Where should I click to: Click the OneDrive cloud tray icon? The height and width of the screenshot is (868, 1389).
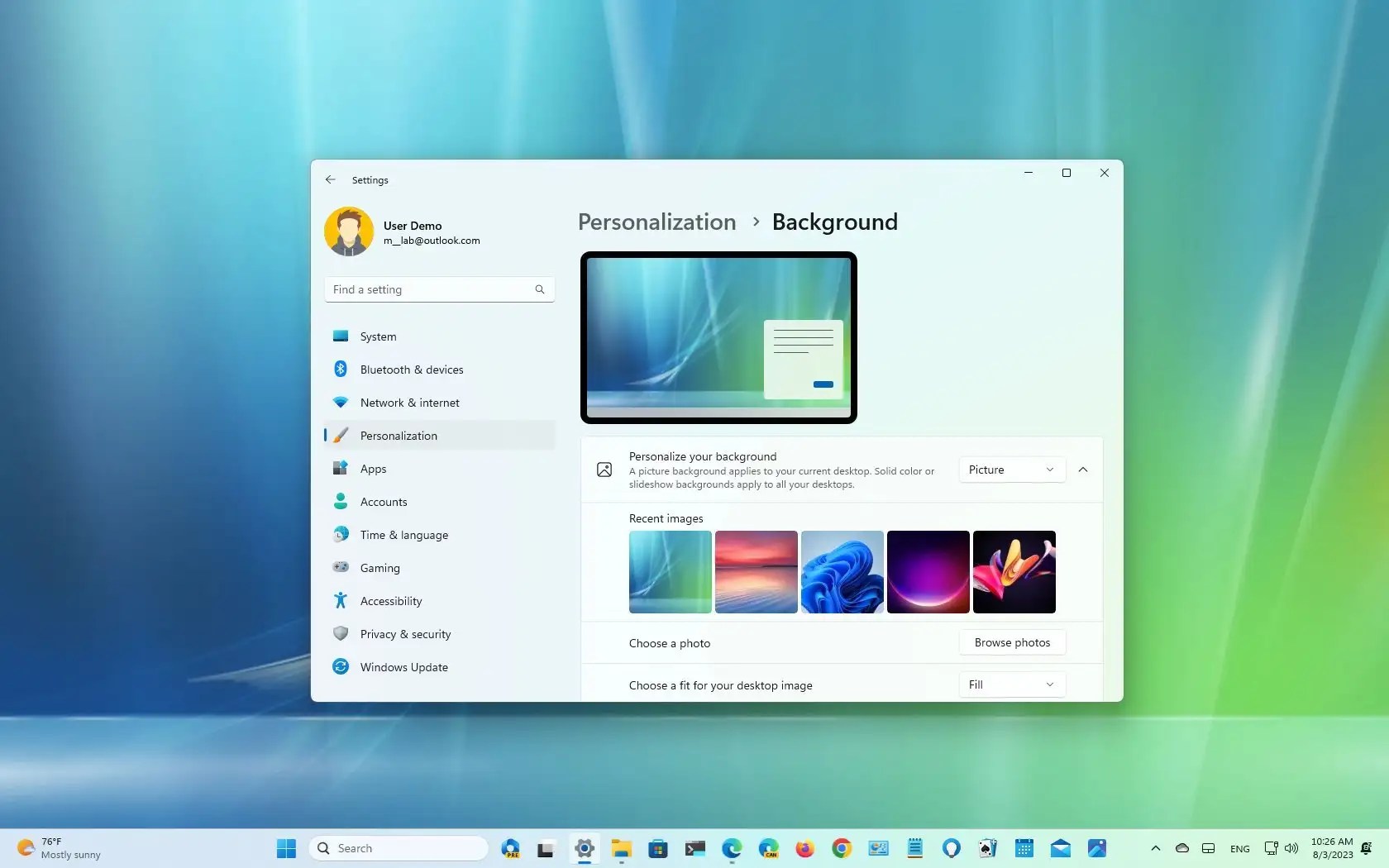coord(1182,848)
